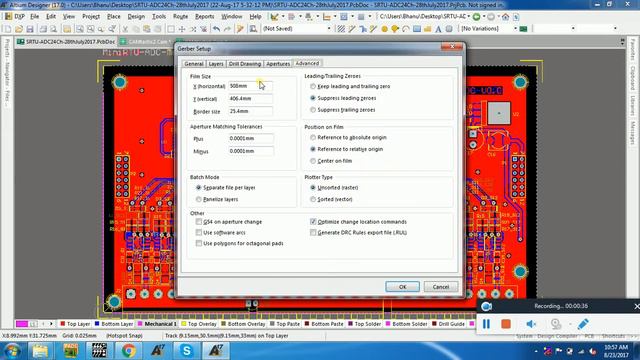Click the place fill rectangle icon
The height and width of the screenshot is (360, 640).
[x=417, y=29]
